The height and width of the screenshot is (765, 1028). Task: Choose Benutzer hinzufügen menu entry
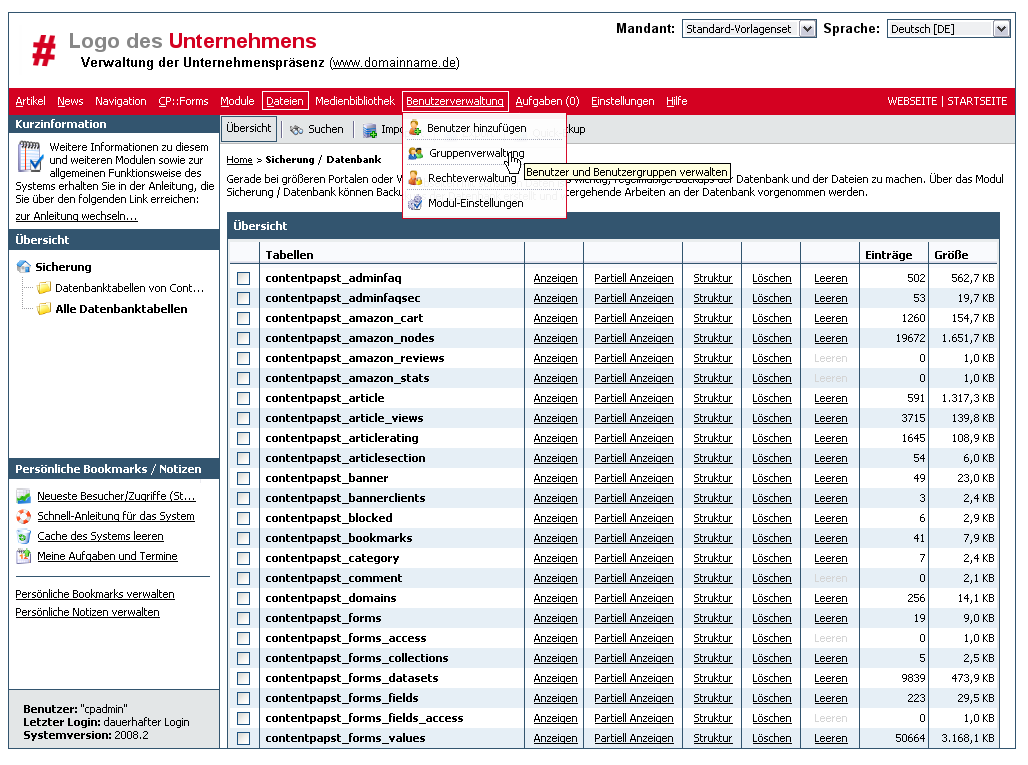(x=477, y=128)
